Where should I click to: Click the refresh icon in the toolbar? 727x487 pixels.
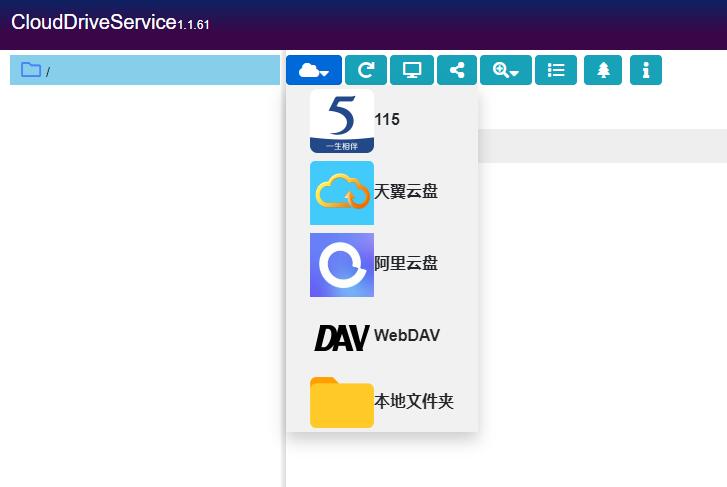pos(366,70)
